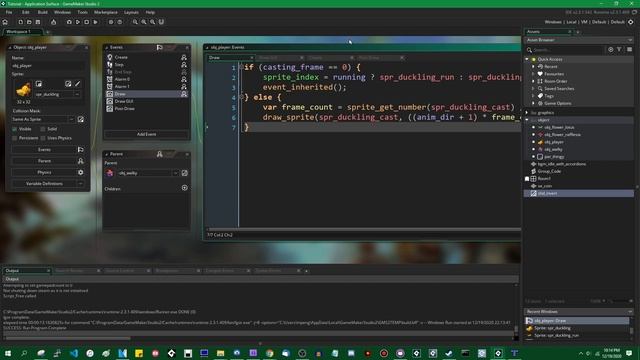Expand the Favourites entry
640x360 pixels.
pyautogui.click(x=533, y=74)
